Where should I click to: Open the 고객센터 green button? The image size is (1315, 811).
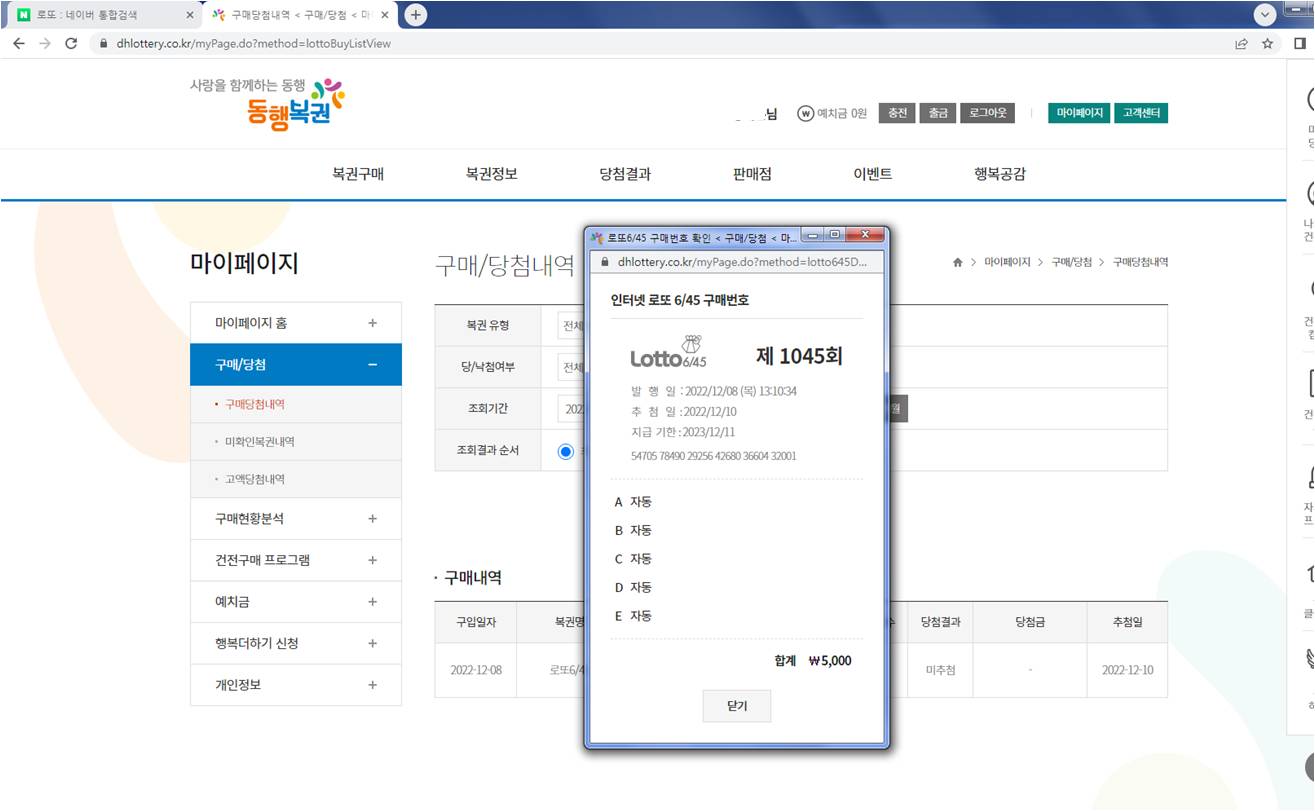[1140, 113]
